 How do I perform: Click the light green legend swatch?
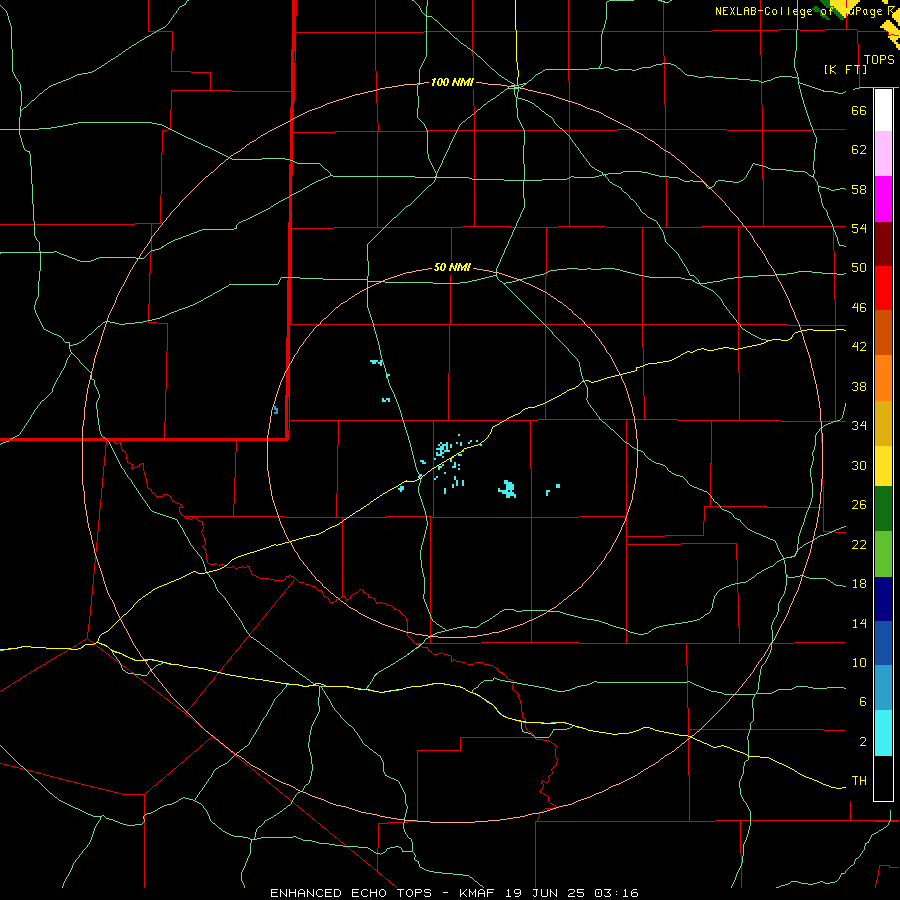coord(883,554)
